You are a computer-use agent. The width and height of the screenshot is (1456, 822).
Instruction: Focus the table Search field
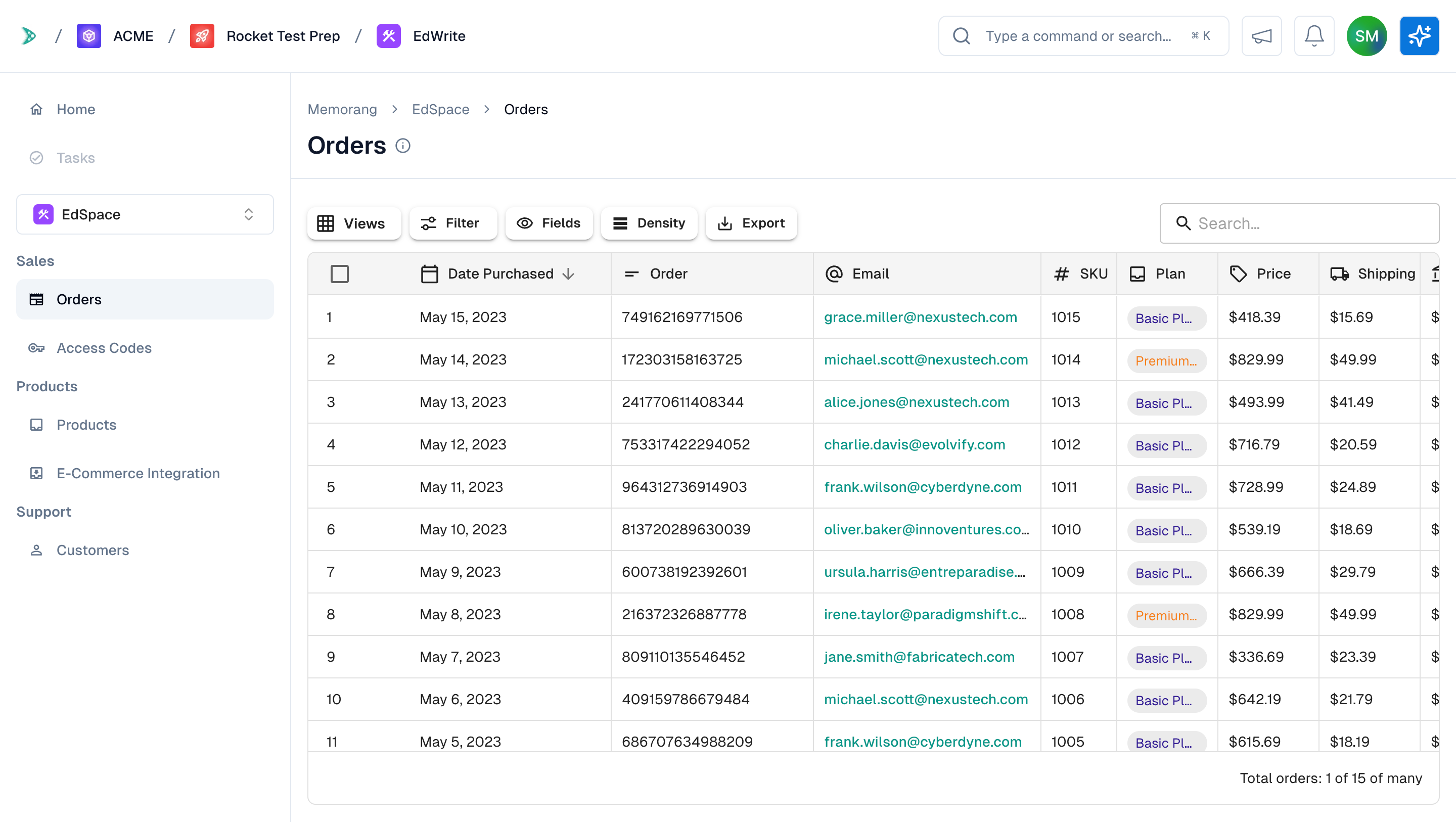(x=1299, y=223)
